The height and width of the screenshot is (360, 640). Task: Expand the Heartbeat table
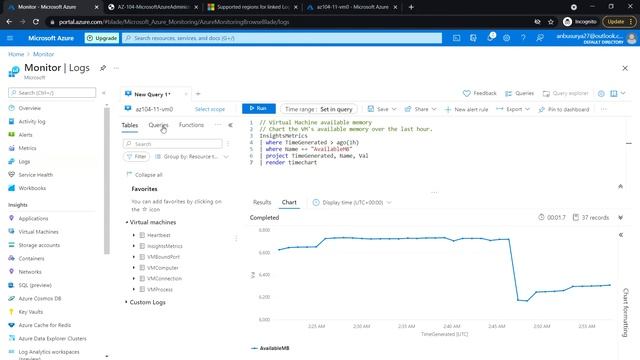(133, 235)
